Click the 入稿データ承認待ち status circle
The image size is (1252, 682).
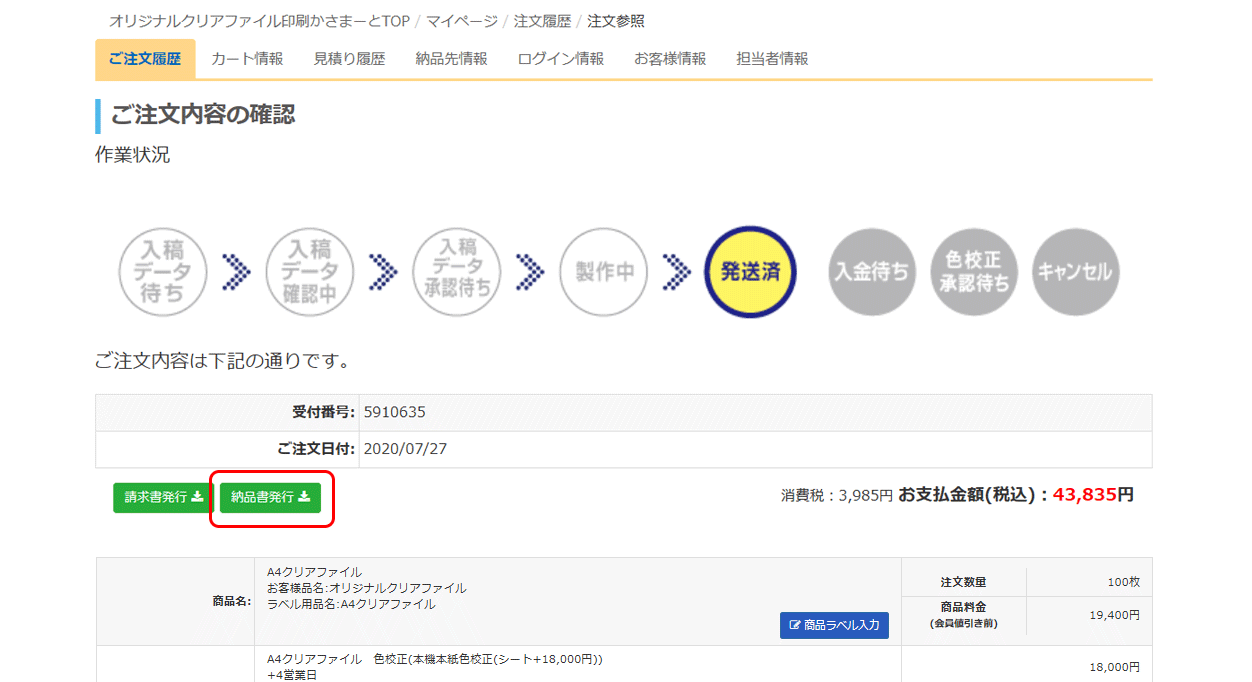tap(457, 272)
